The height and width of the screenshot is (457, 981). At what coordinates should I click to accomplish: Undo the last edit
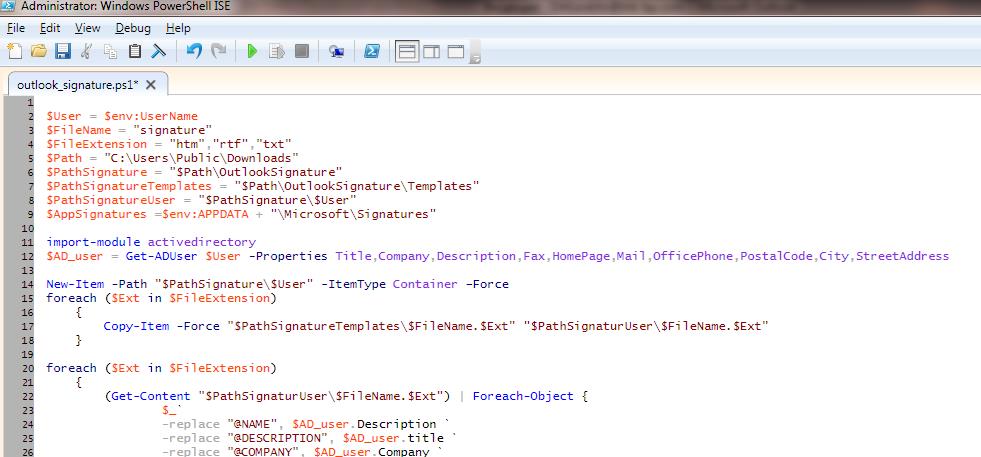click(194, 51)
